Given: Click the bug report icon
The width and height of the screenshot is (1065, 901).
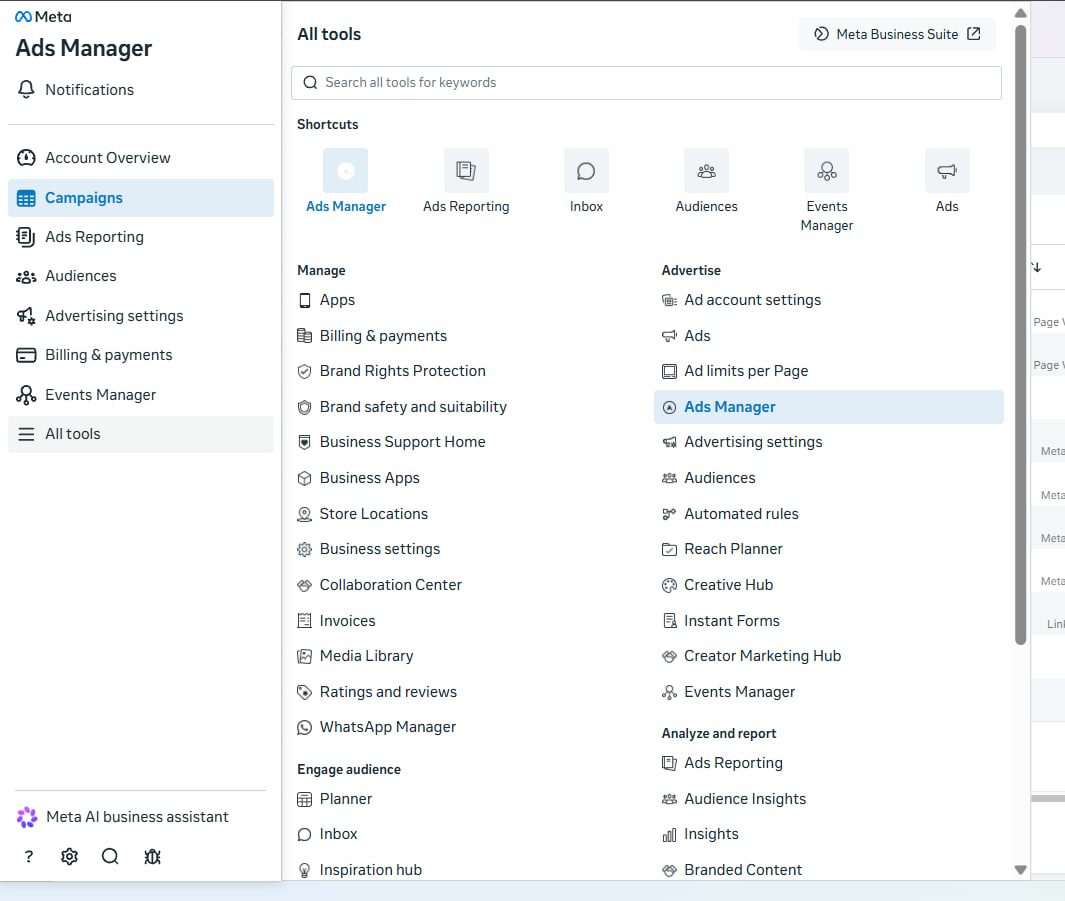Looking at the screenshot, I should 152,857.
